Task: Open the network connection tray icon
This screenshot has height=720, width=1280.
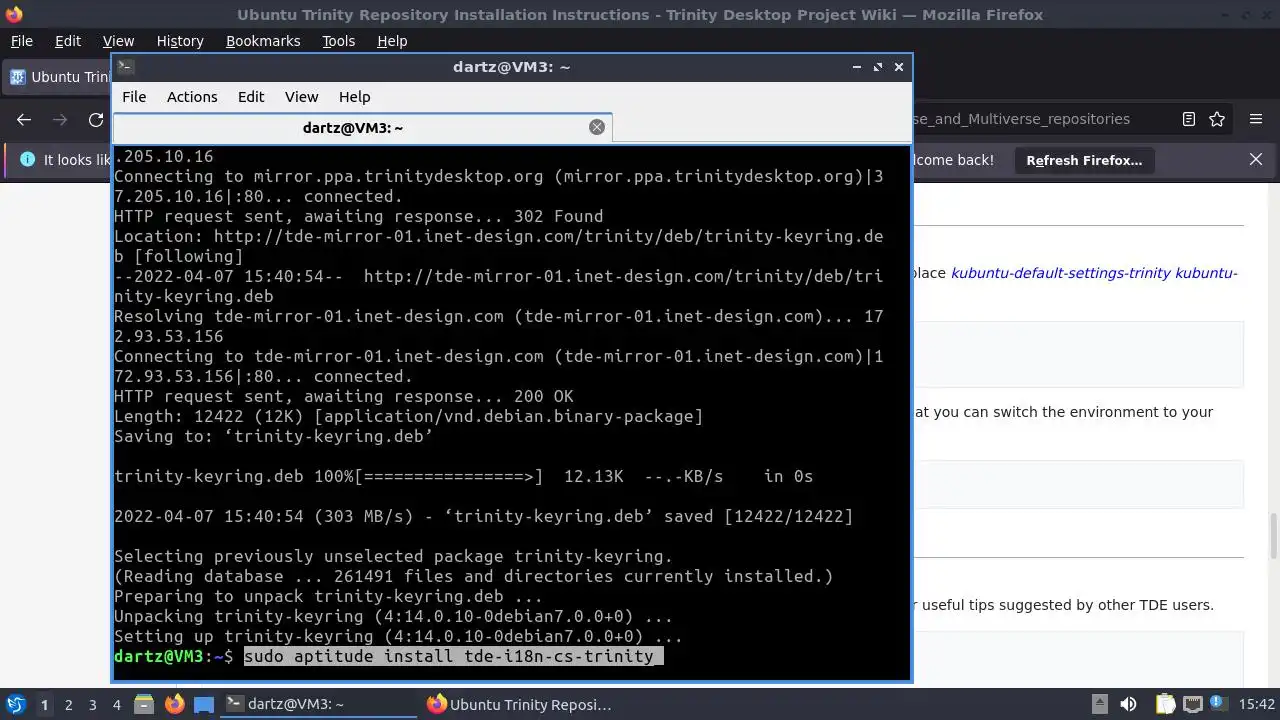Action: [1192, 704]
